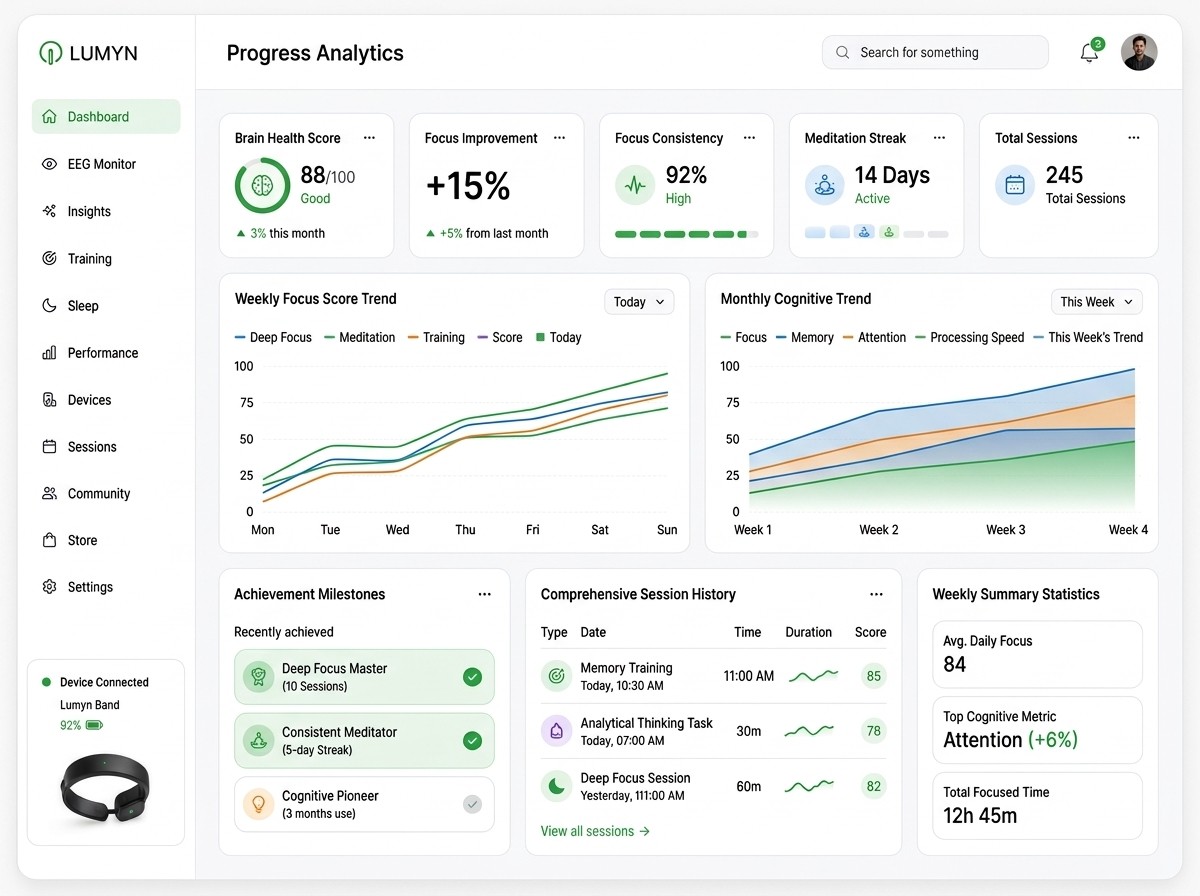Click the Cognitive Pioneer lightbulb icon
Image resolution: width=1200 pixels, height=896 pixels.
pos(259,804)
